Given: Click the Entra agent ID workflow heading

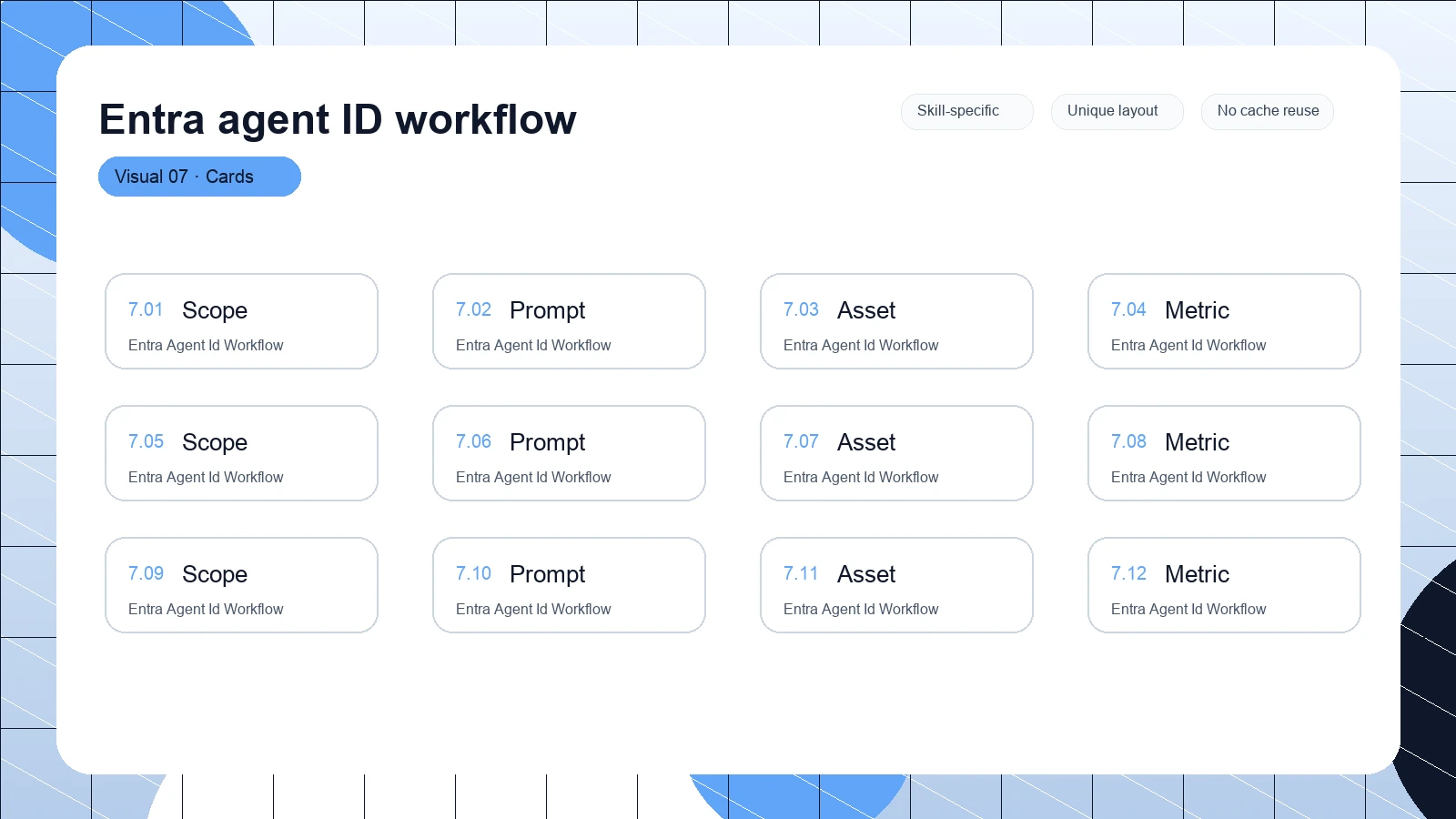Looking at the screenshot, I should pos(338,119).
